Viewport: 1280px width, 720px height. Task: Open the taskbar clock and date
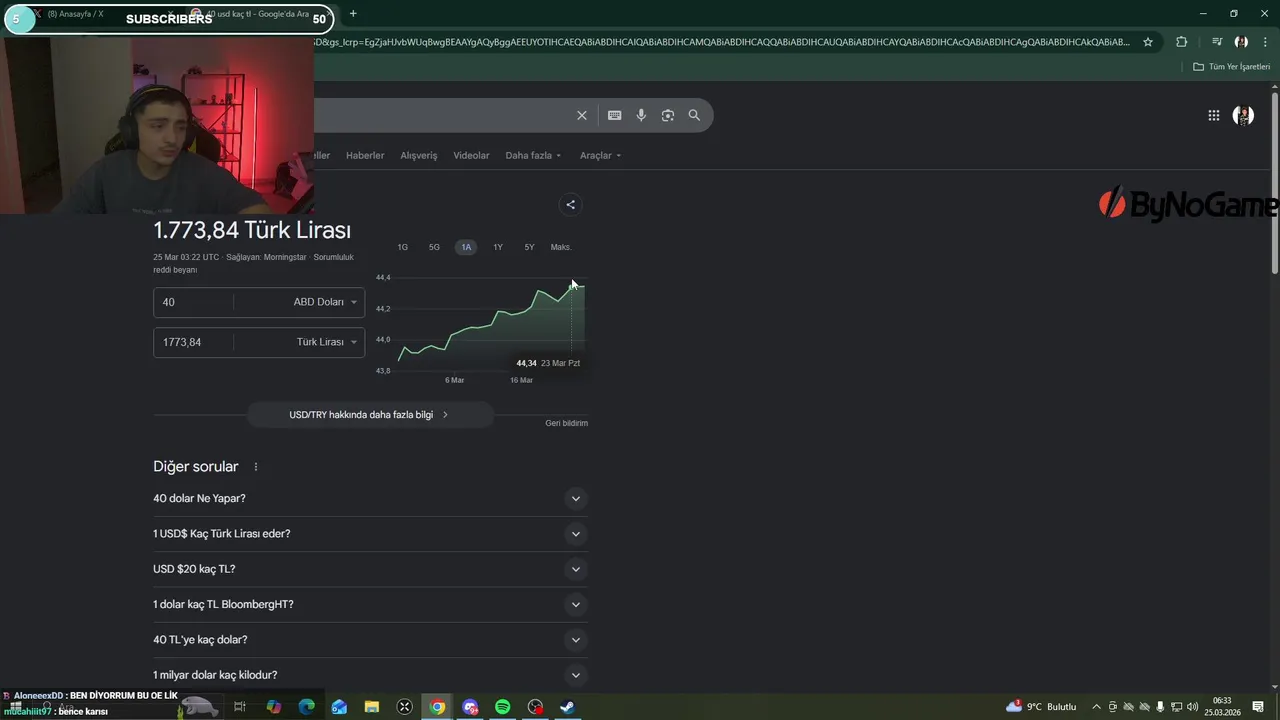point(1221,707)
